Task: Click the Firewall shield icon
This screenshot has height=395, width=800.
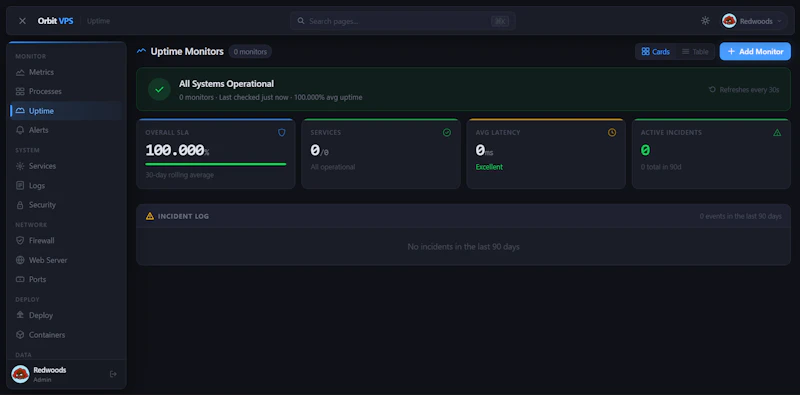Action: (20, 240)
